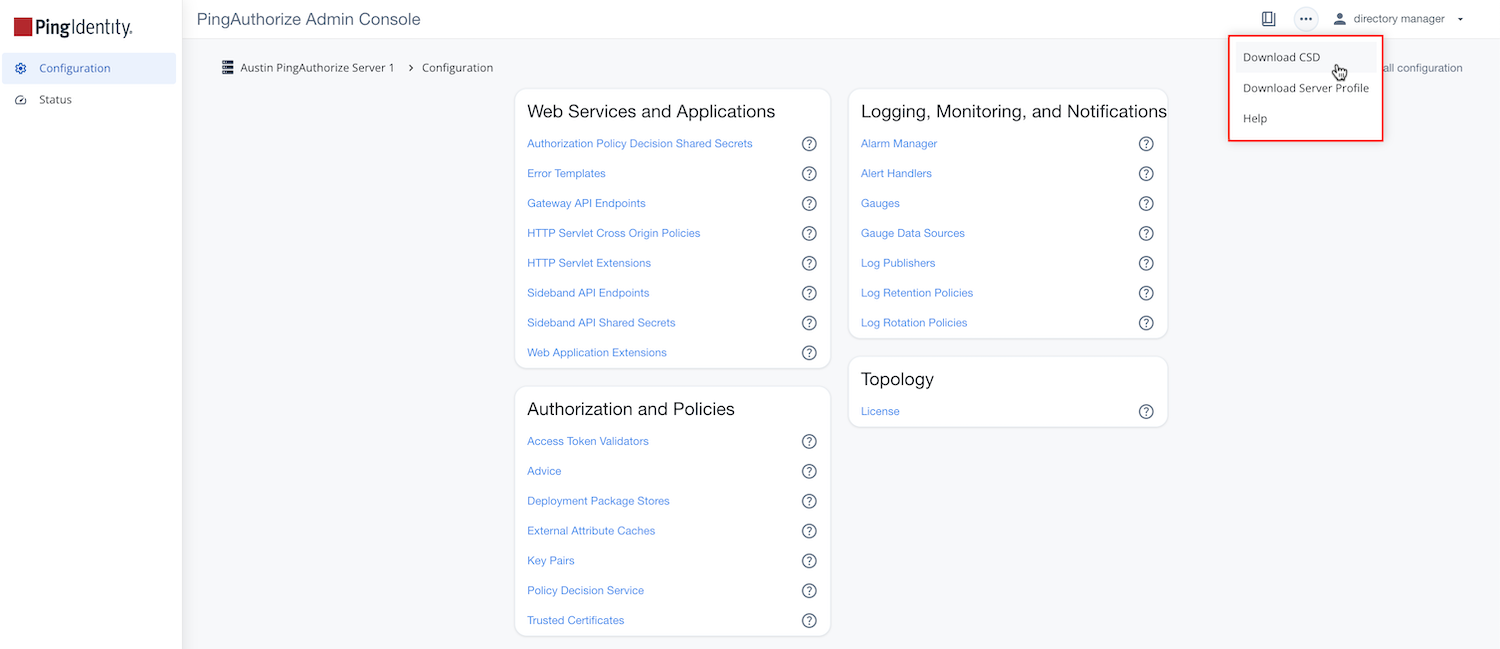Open help for Error Templates

point(809,173)
